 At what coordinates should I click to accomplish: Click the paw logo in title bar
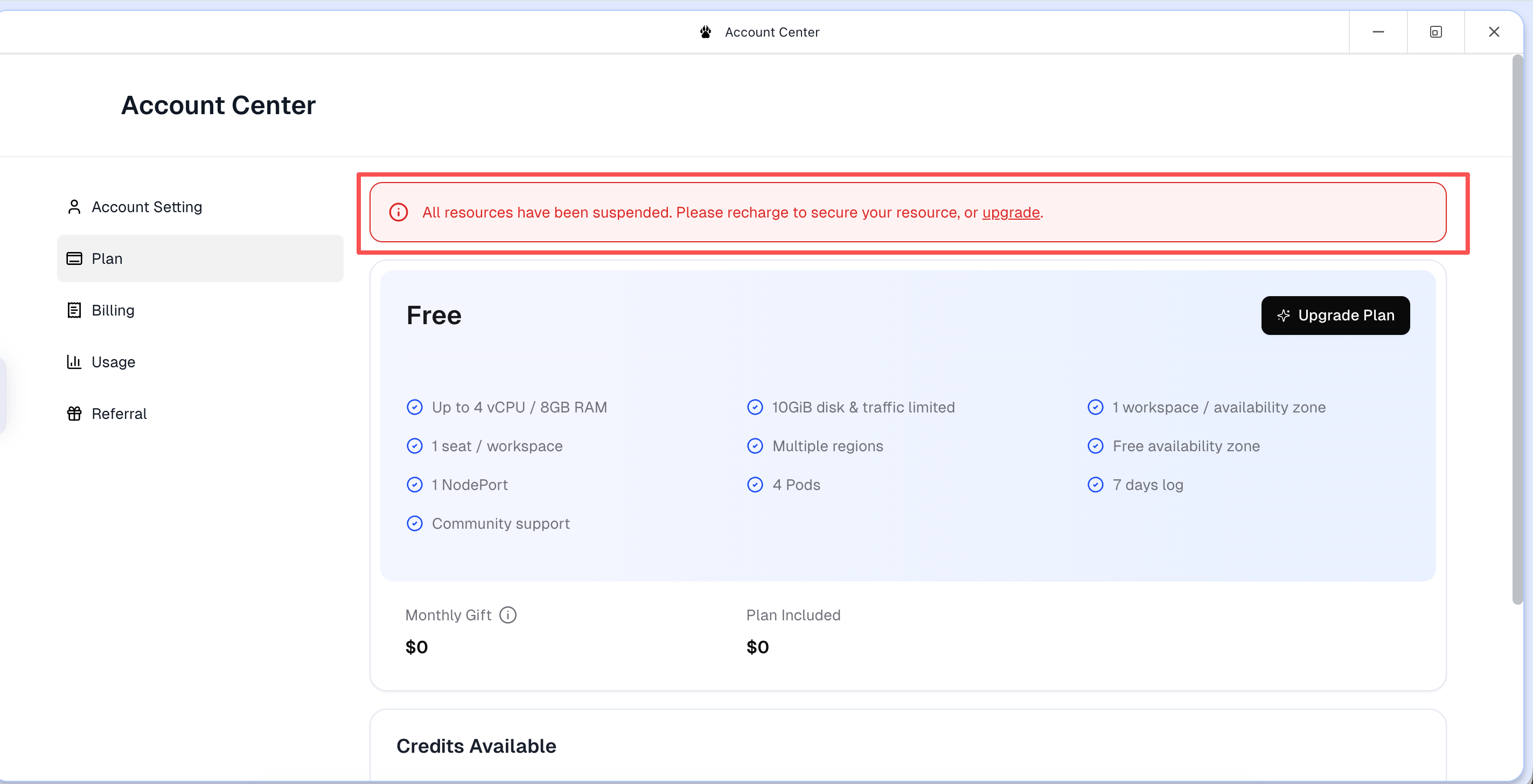click(x=705, y=32)
